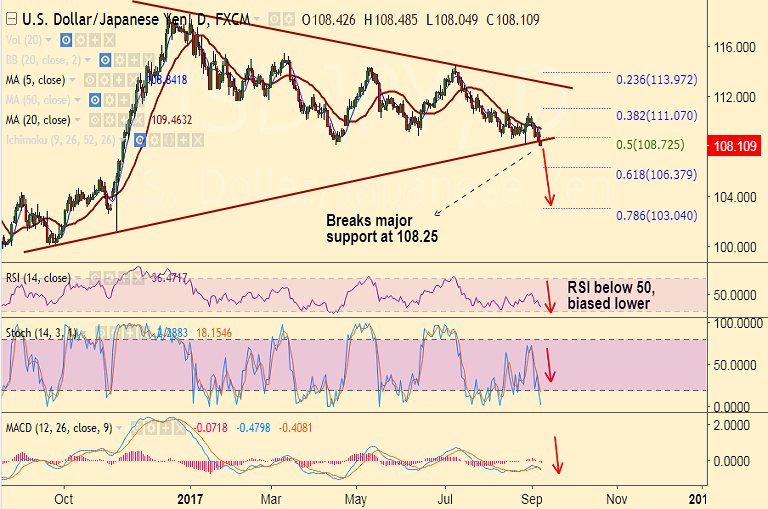Open MACD indicator settings gear

tap(151, 428)
